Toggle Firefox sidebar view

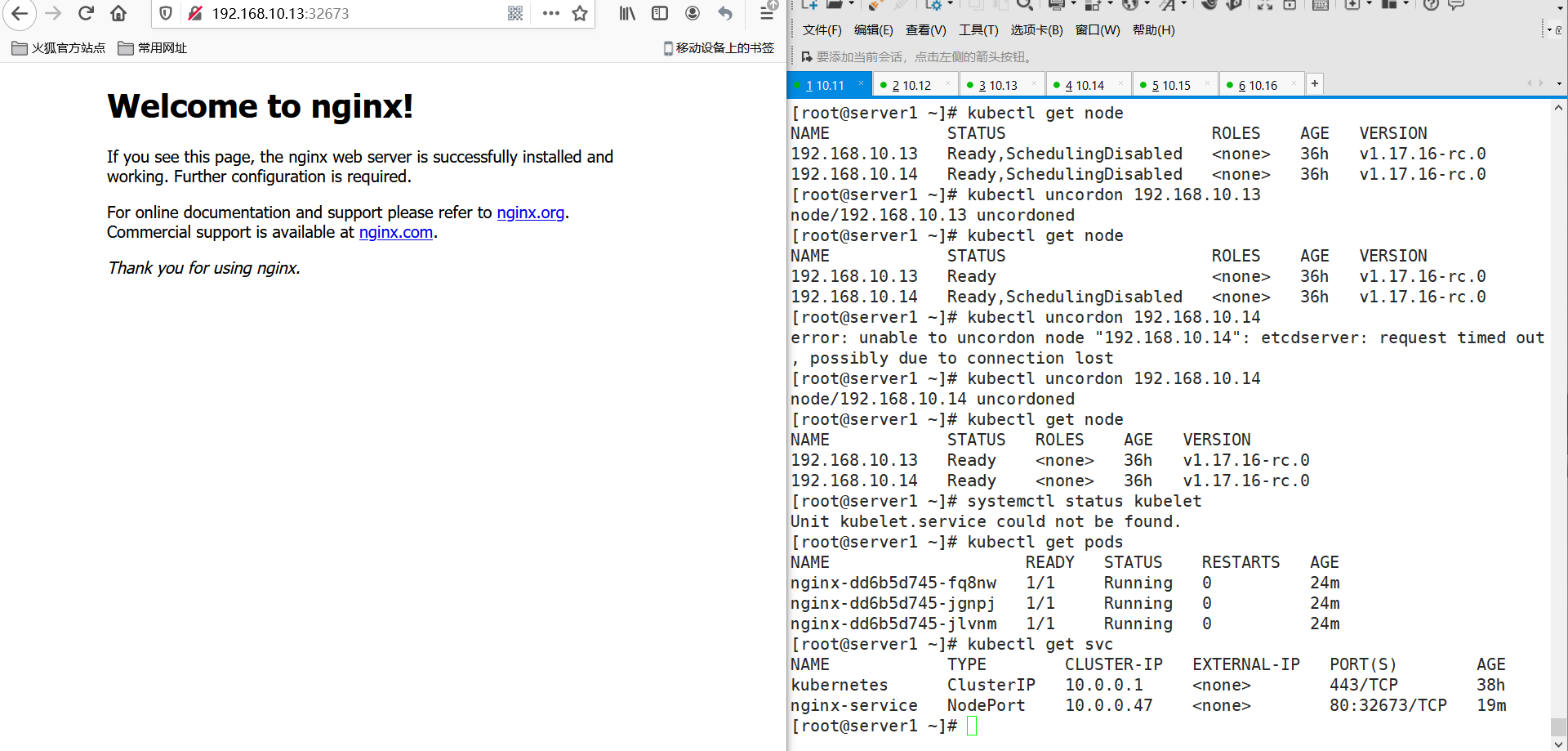point(660,13)
